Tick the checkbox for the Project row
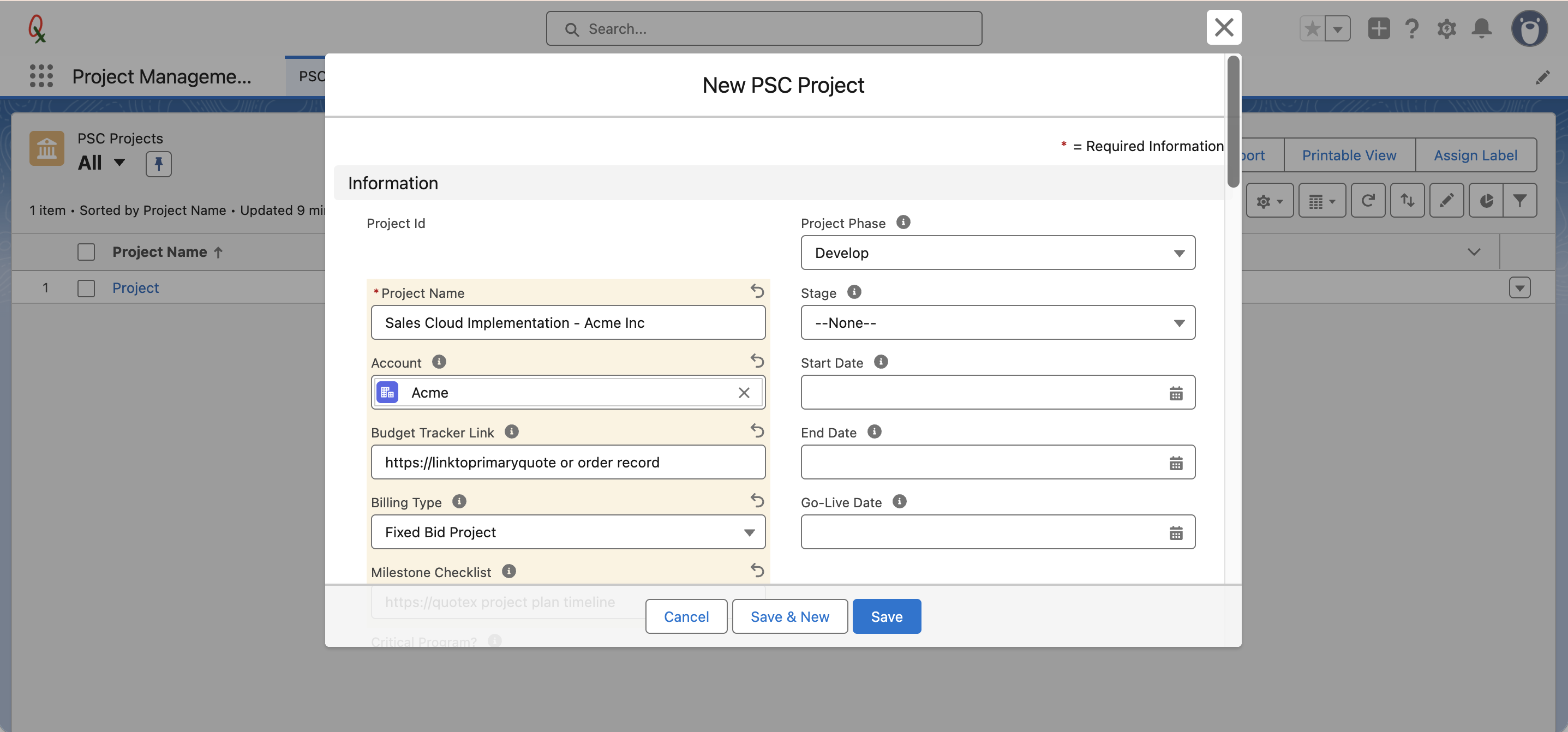The height and width of the screenshot is (732, 1568). (86, 289)
